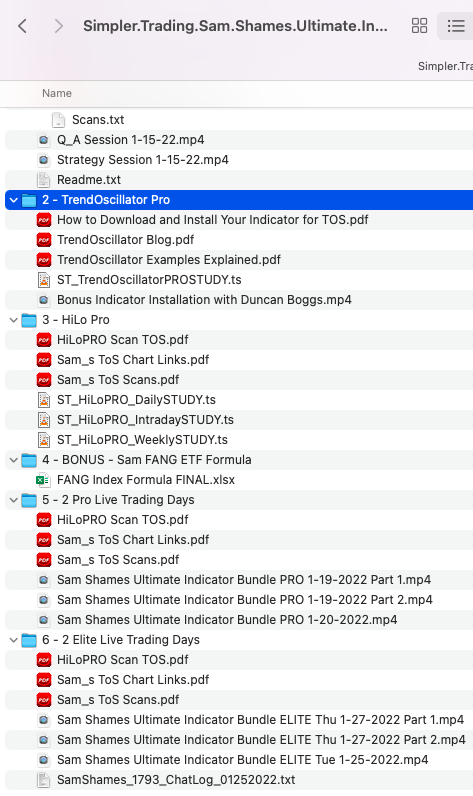Select the TOS install guide PDF icon
Screen dimensions: 473x796
coord(44,220)
